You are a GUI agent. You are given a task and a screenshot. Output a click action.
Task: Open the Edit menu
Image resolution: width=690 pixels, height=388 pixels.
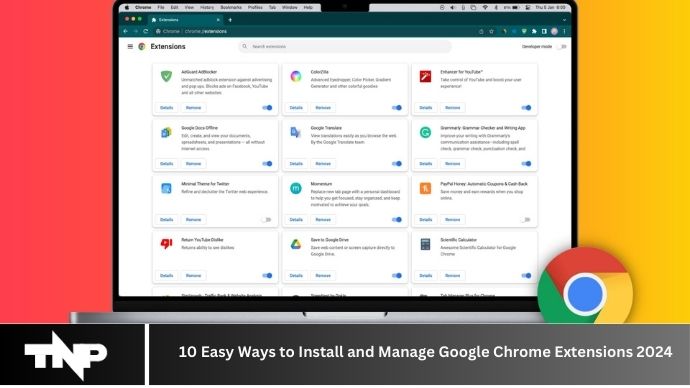[174, 7]
